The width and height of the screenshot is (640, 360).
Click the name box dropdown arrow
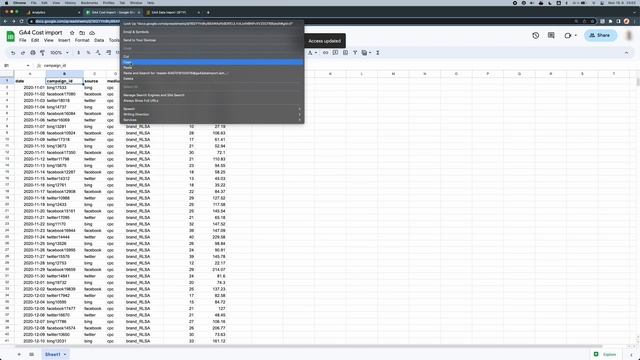(28, 66)
